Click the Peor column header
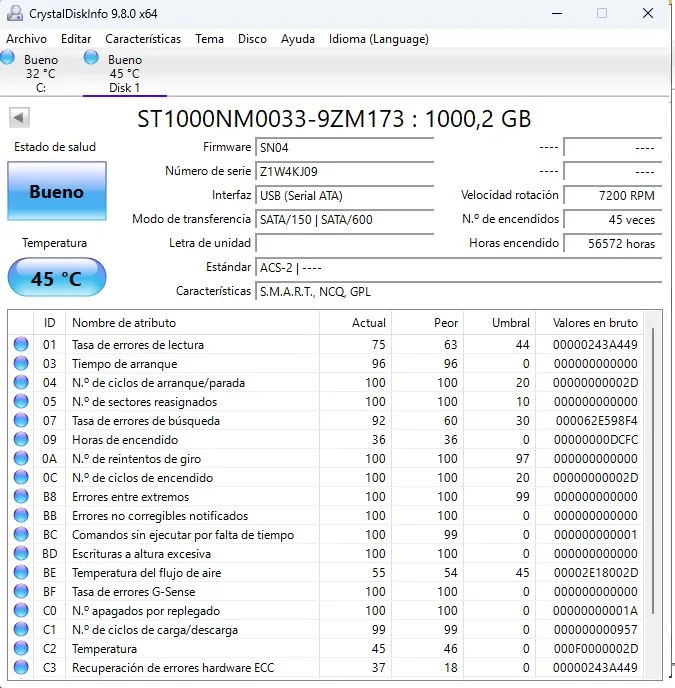Image resolution: width=675 pixels, height=688 pixels. click(x=427, y=323)
